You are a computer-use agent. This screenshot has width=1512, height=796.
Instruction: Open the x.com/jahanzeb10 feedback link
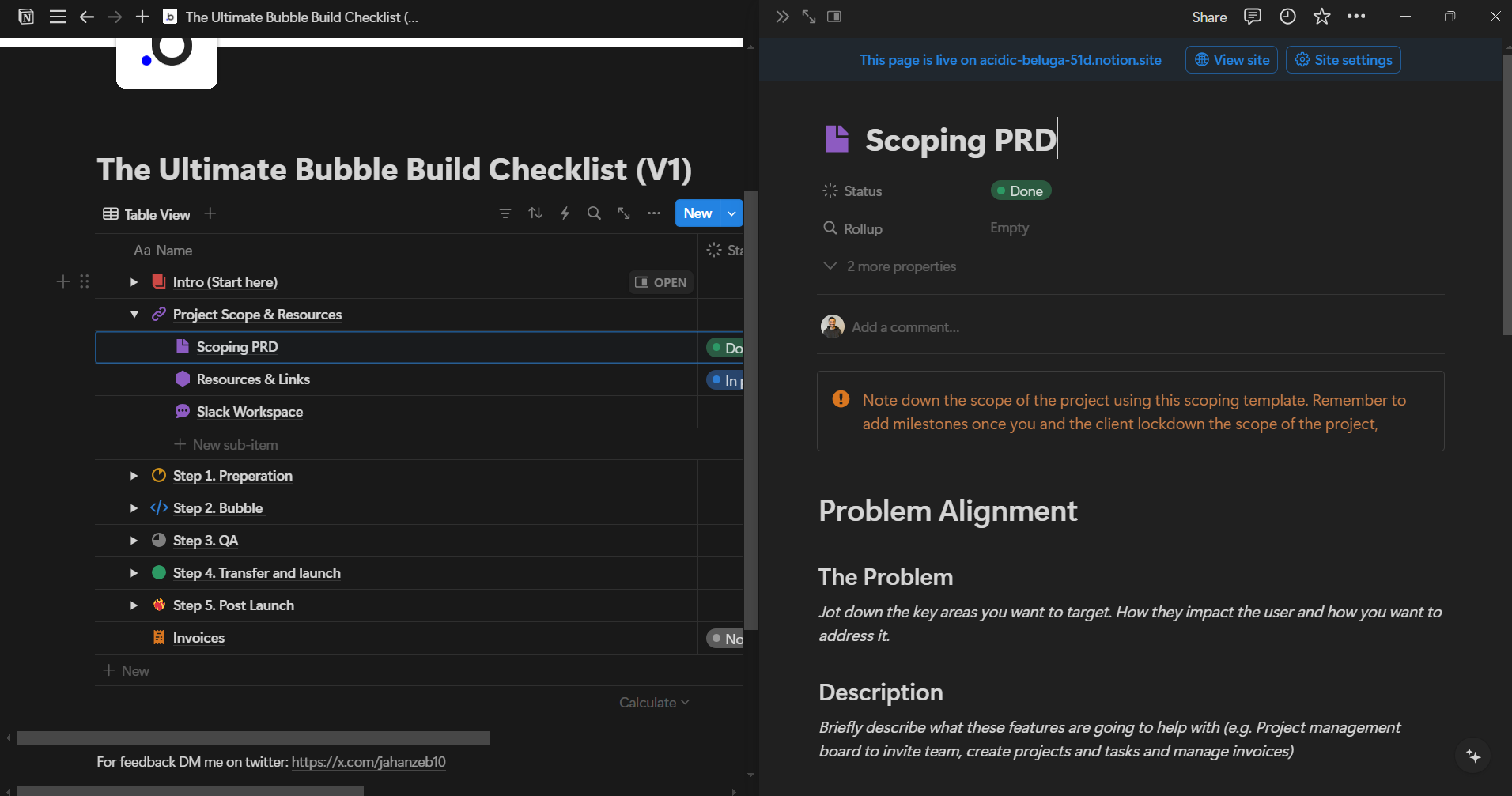(x=369, y=762)
